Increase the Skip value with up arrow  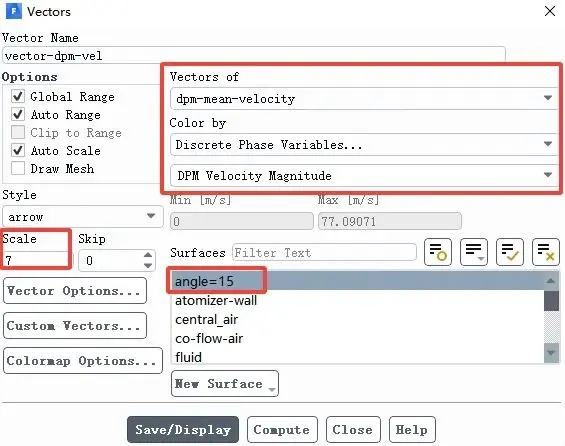148,255
